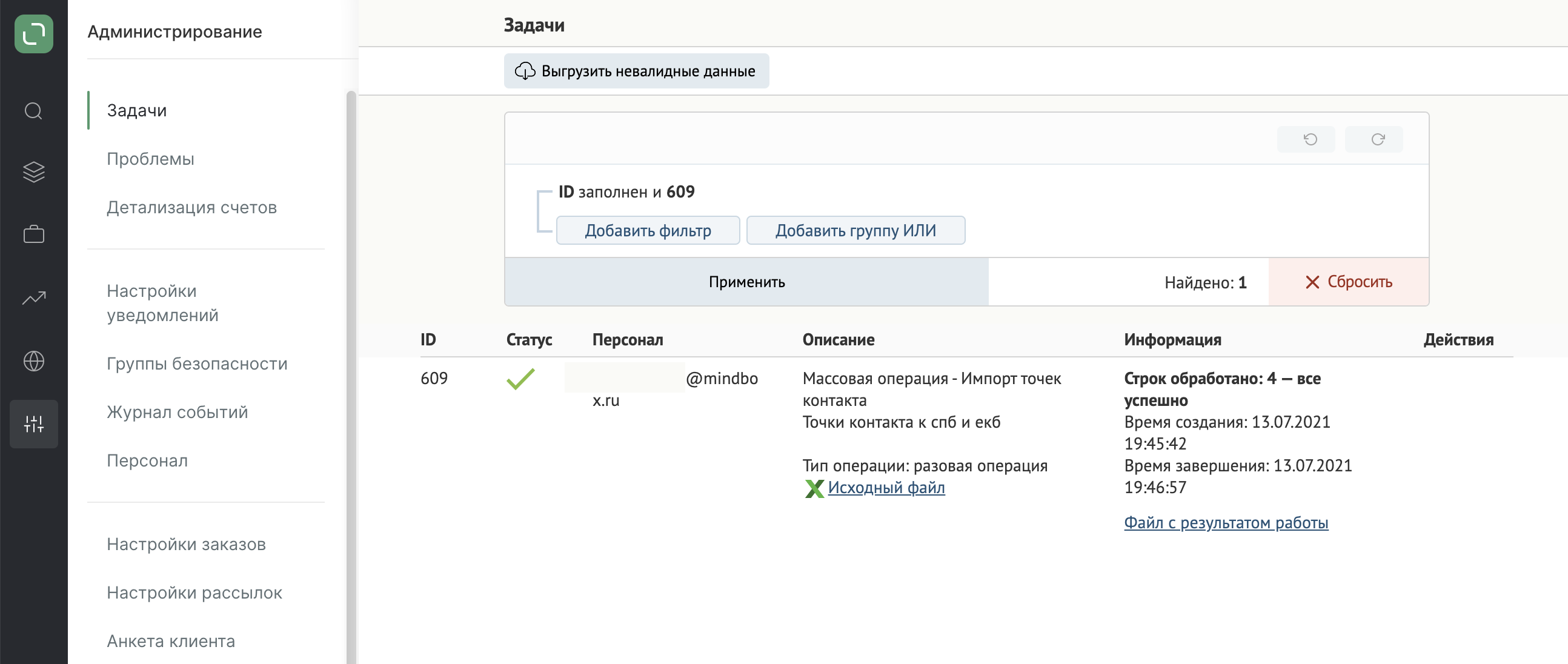Open search via magnifier sidebar icon
1568x664 pixels.
tap(33, 111)
